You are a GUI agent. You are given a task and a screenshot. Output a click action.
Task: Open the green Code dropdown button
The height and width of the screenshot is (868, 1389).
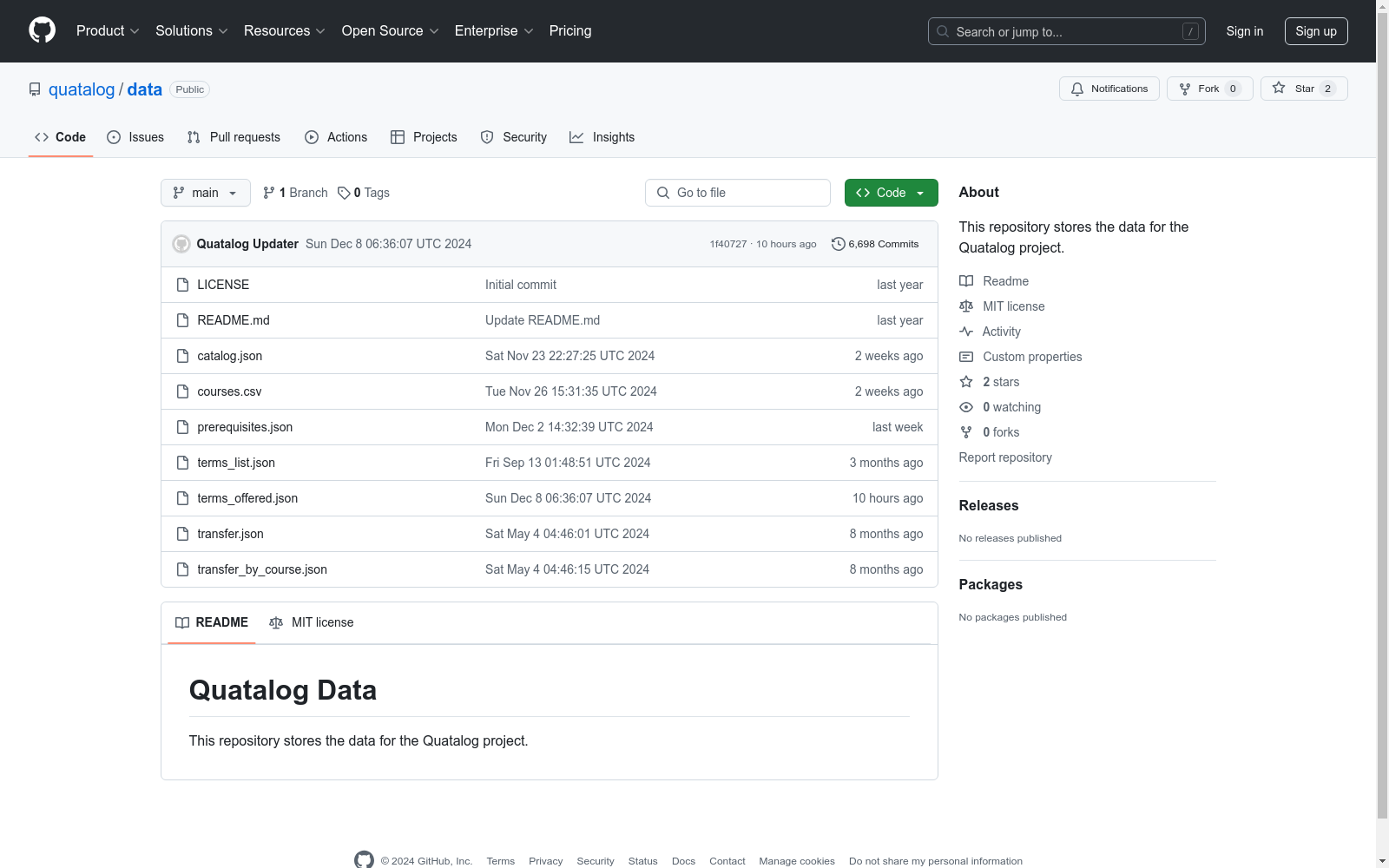pos(892,193)
